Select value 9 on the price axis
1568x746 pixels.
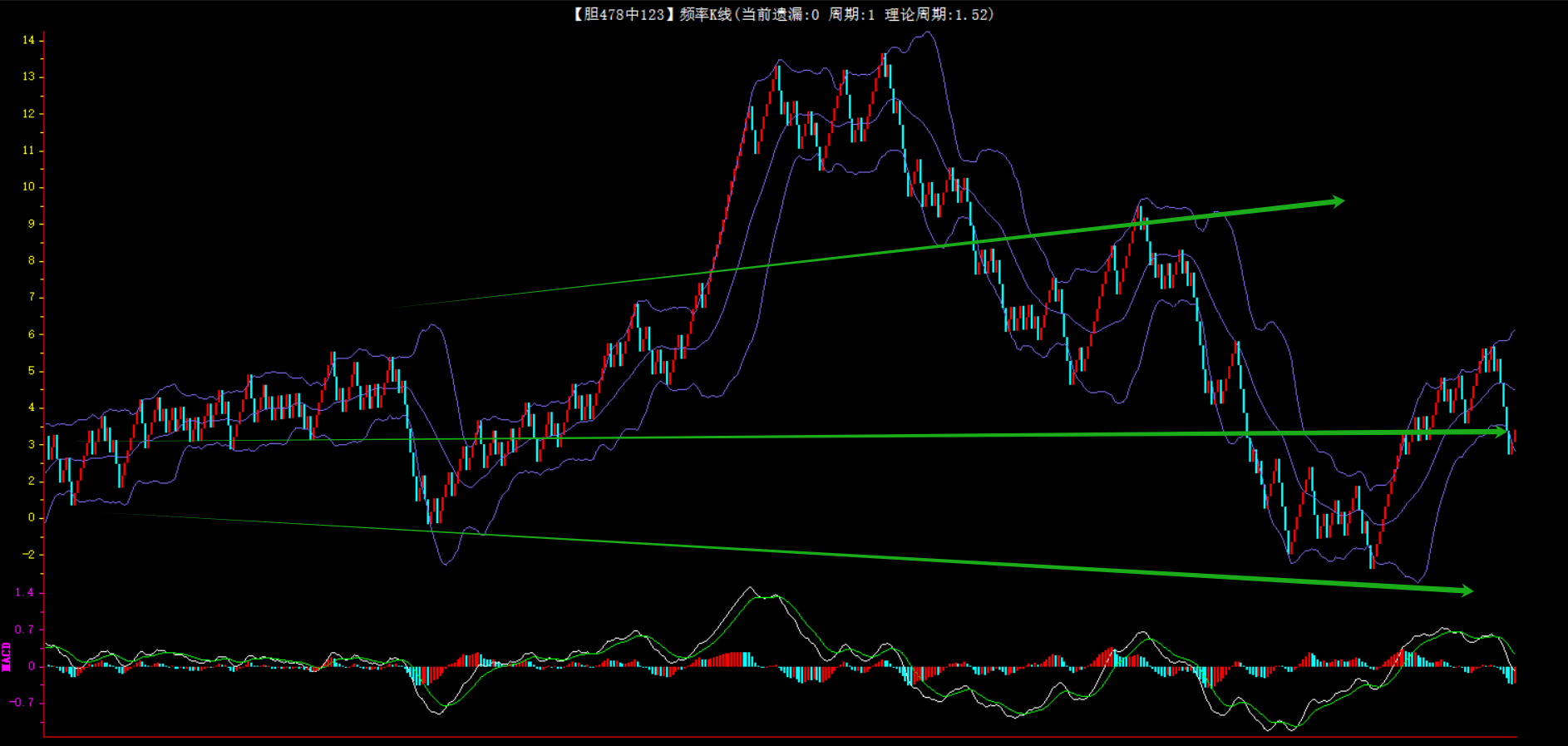tap(32, 224)
